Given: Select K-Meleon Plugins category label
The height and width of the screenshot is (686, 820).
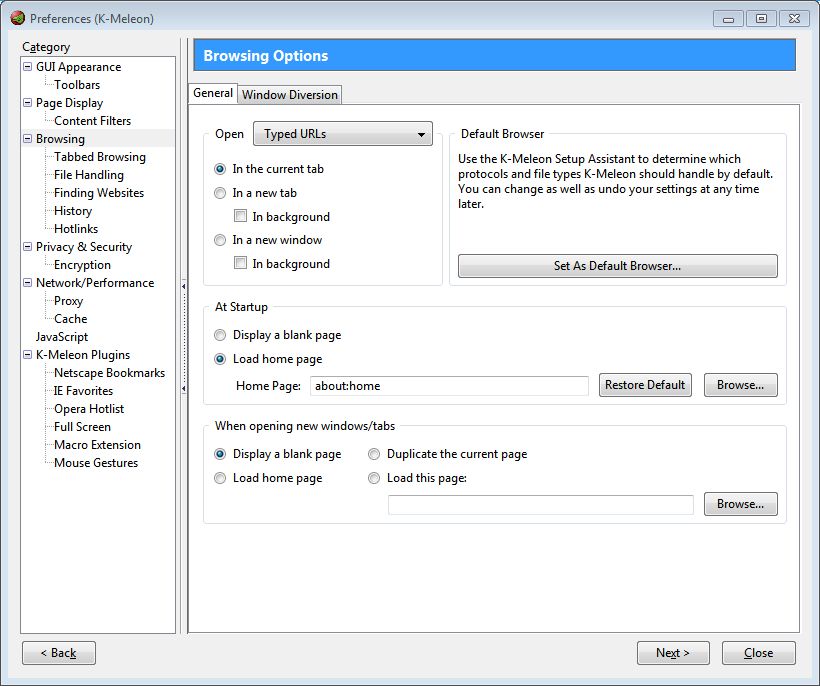Looking at the screenshot, I should tap(83, 355).
